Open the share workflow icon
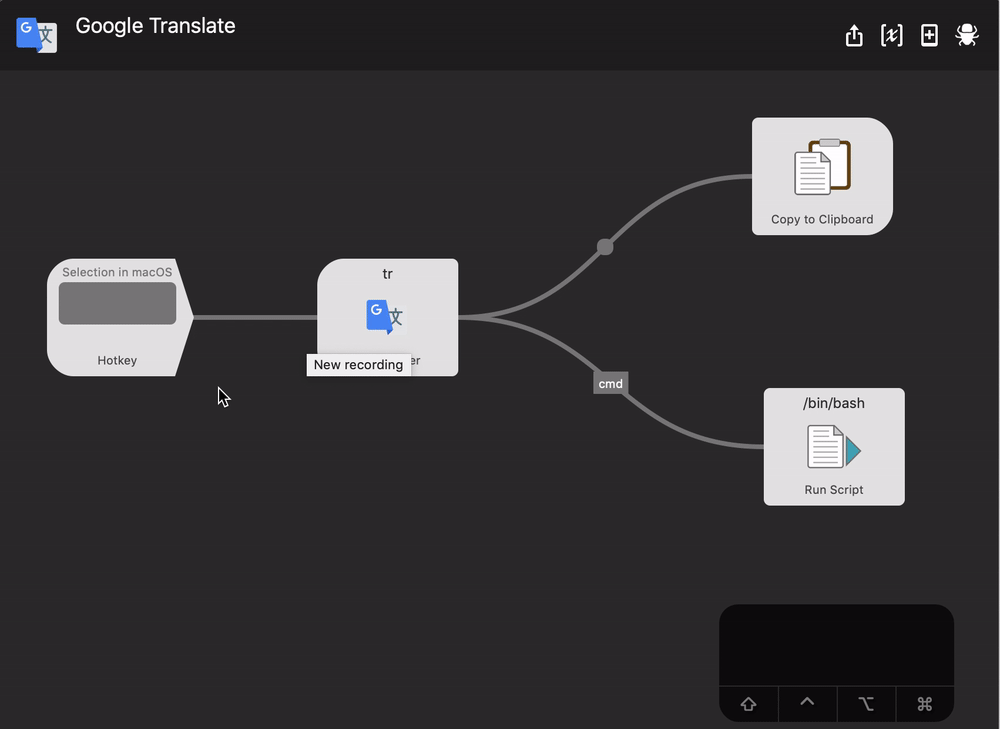 pyautogui.click(x=854, y=35)
